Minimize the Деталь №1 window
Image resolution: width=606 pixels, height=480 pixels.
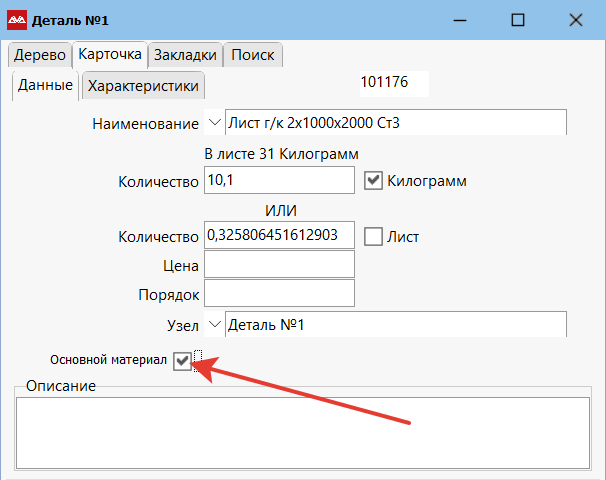tap(460, 20)
